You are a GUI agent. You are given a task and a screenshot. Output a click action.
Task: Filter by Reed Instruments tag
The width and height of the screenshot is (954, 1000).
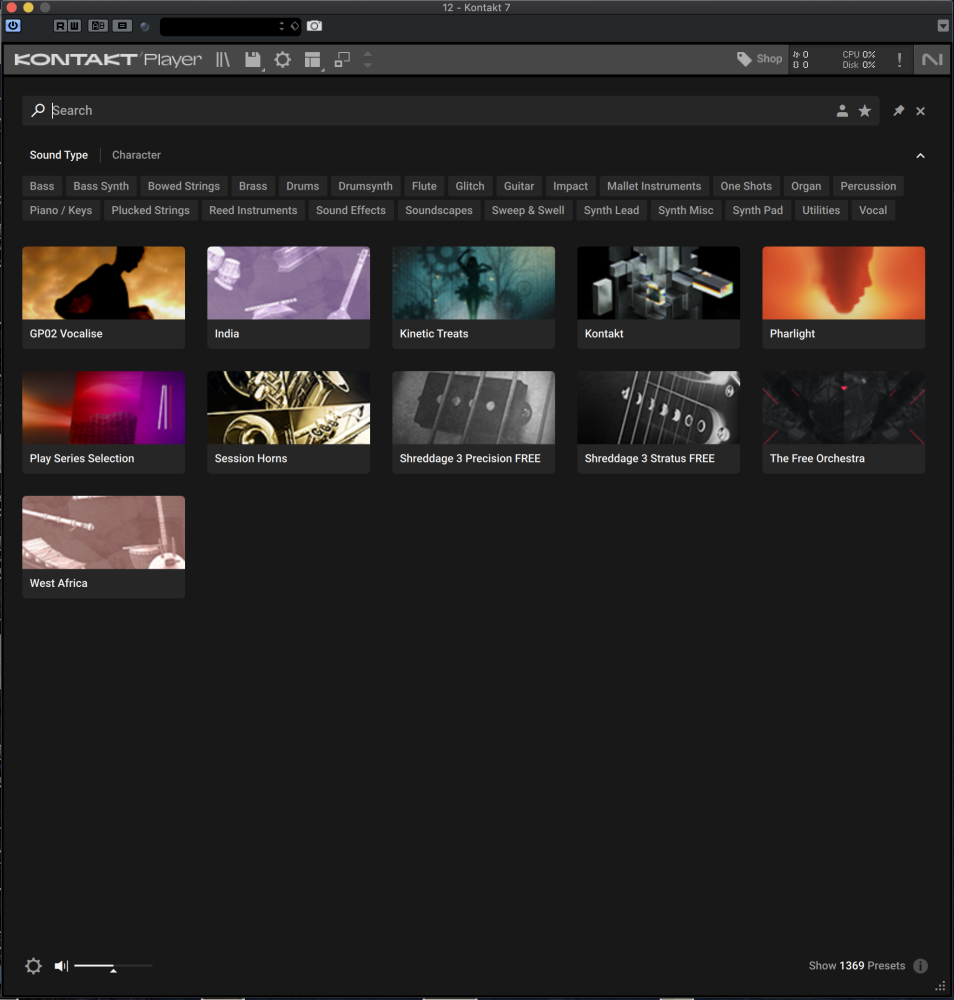point(253,210)
